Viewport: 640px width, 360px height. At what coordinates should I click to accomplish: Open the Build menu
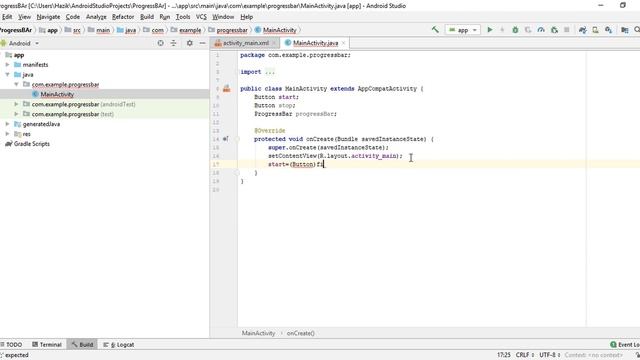147,17
